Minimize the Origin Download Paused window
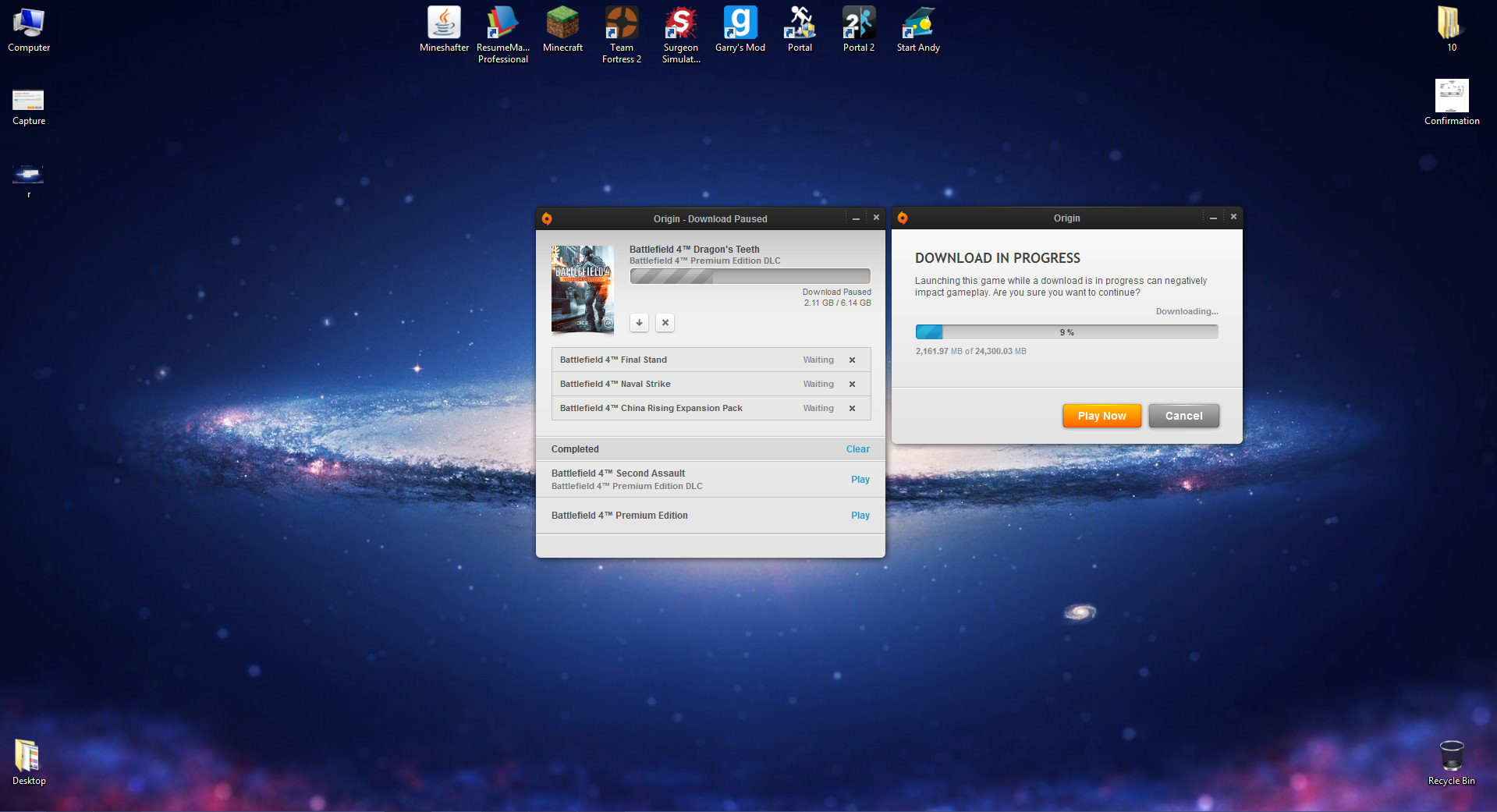Image resolution: width=1497 pixels, height=812 pixels. click(856, 218)
